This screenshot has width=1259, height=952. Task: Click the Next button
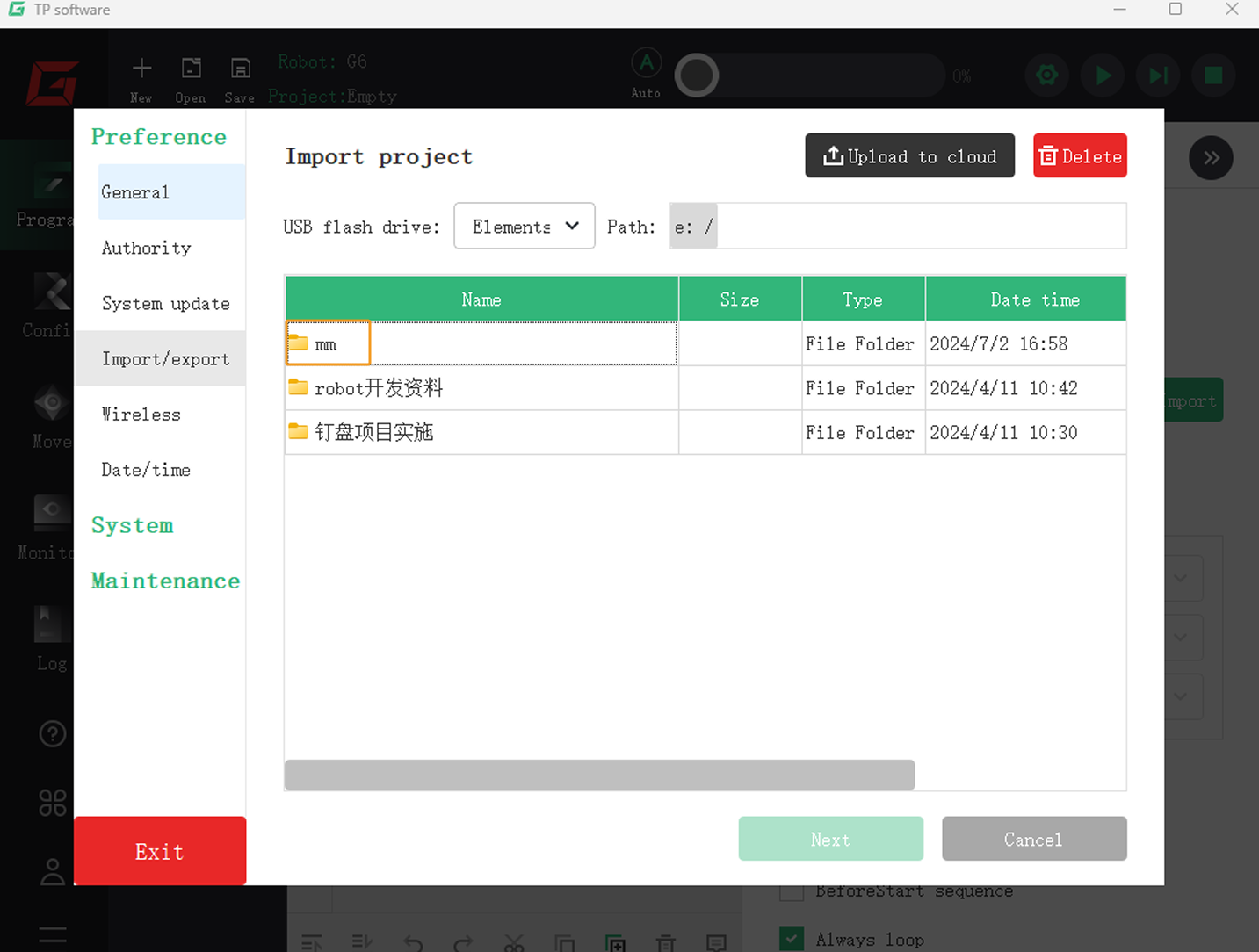click(x=831, y=839)
